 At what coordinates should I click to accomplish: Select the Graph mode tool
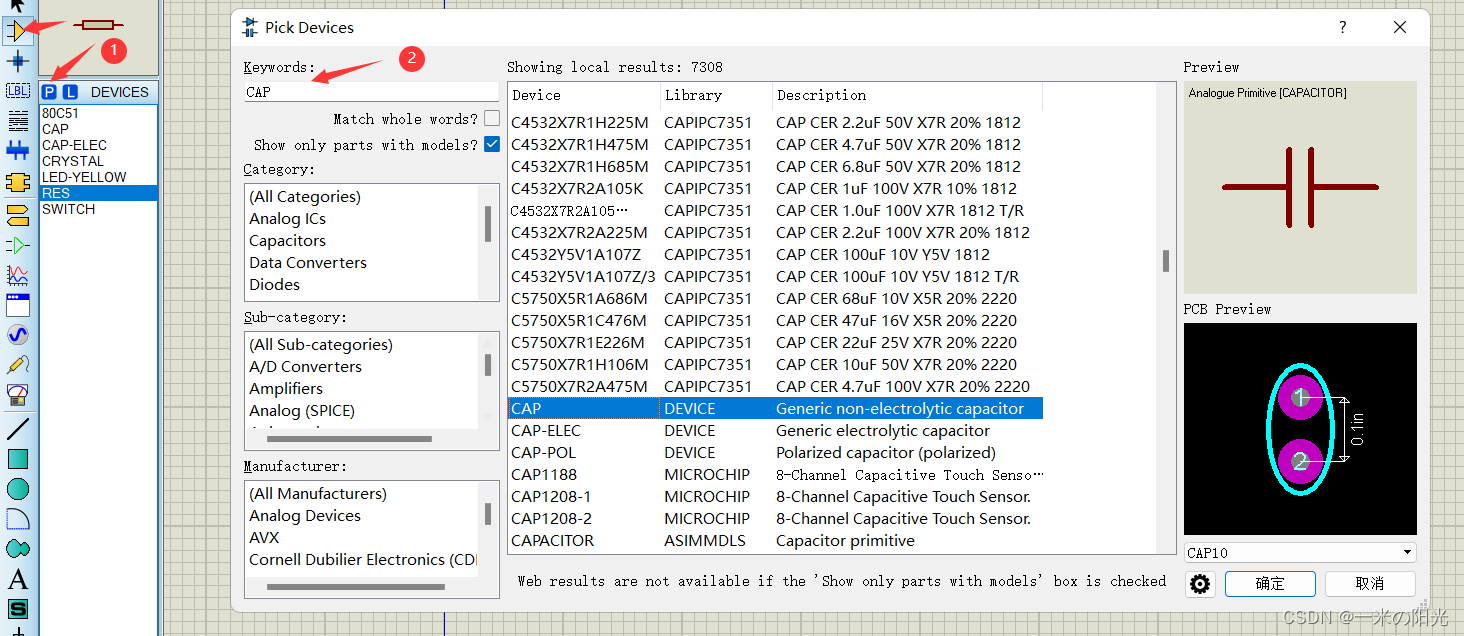(x=18, y=275)
